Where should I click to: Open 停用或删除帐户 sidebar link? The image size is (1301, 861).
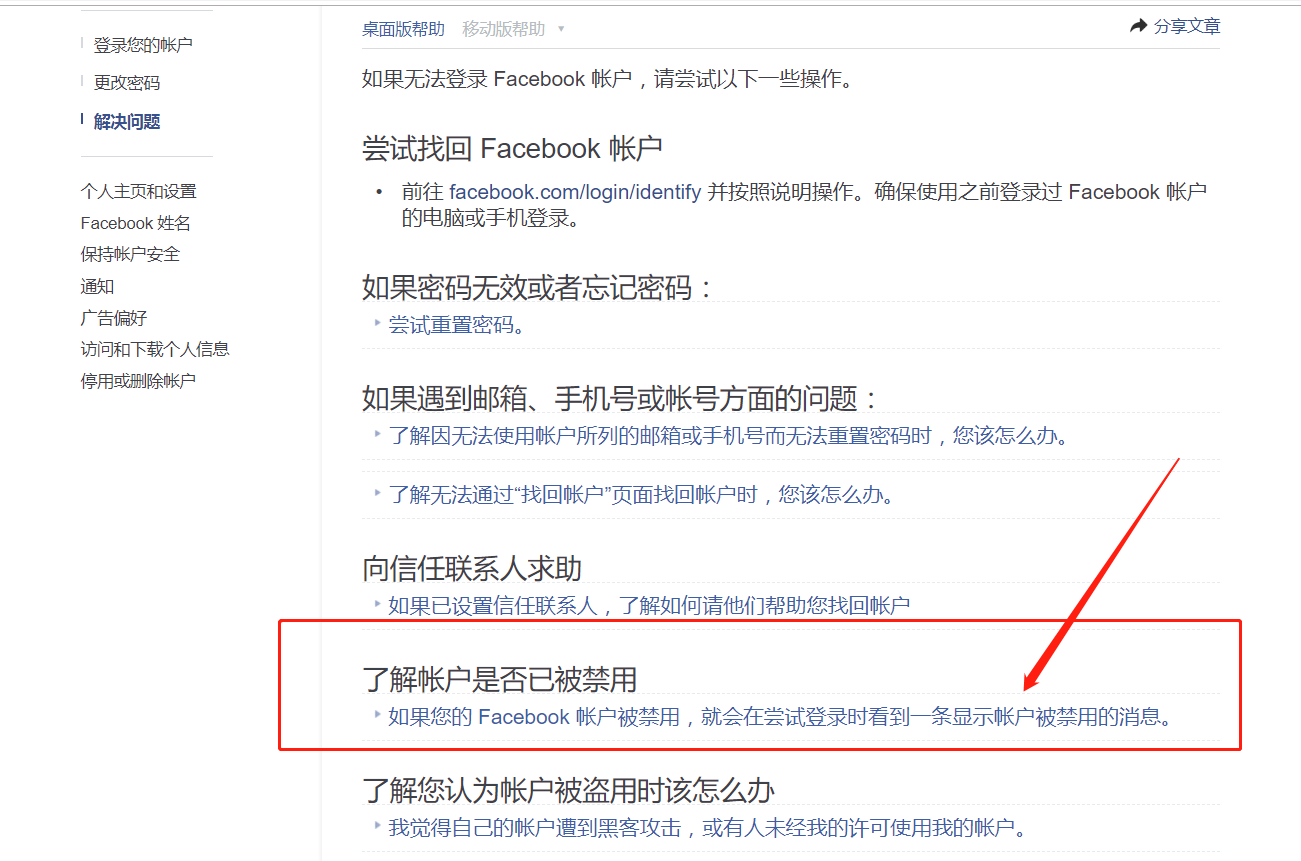pyautogui.click(x=139, y=381)
